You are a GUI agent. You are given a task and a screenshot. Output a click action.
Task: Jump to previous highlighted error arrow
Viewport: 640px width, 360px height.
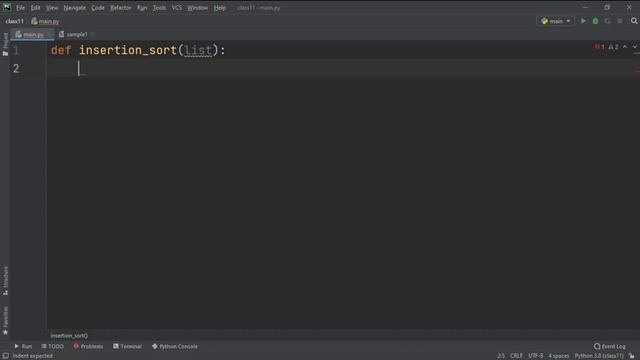point(625,47)
